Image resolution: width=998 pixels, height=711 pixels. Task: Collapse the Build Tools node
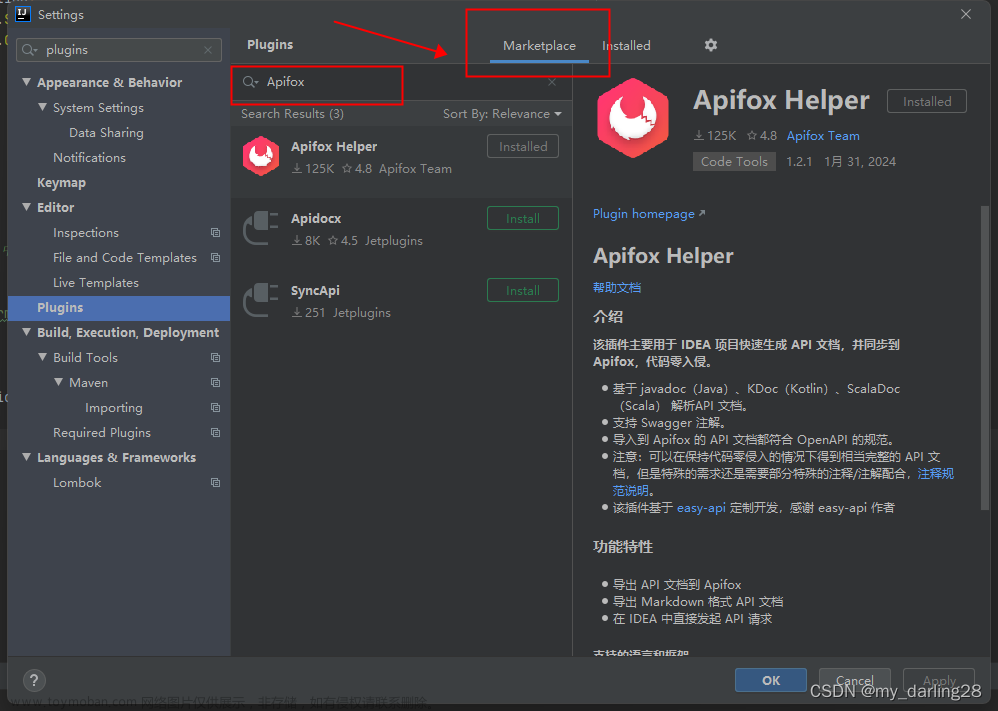click(42, 357)
